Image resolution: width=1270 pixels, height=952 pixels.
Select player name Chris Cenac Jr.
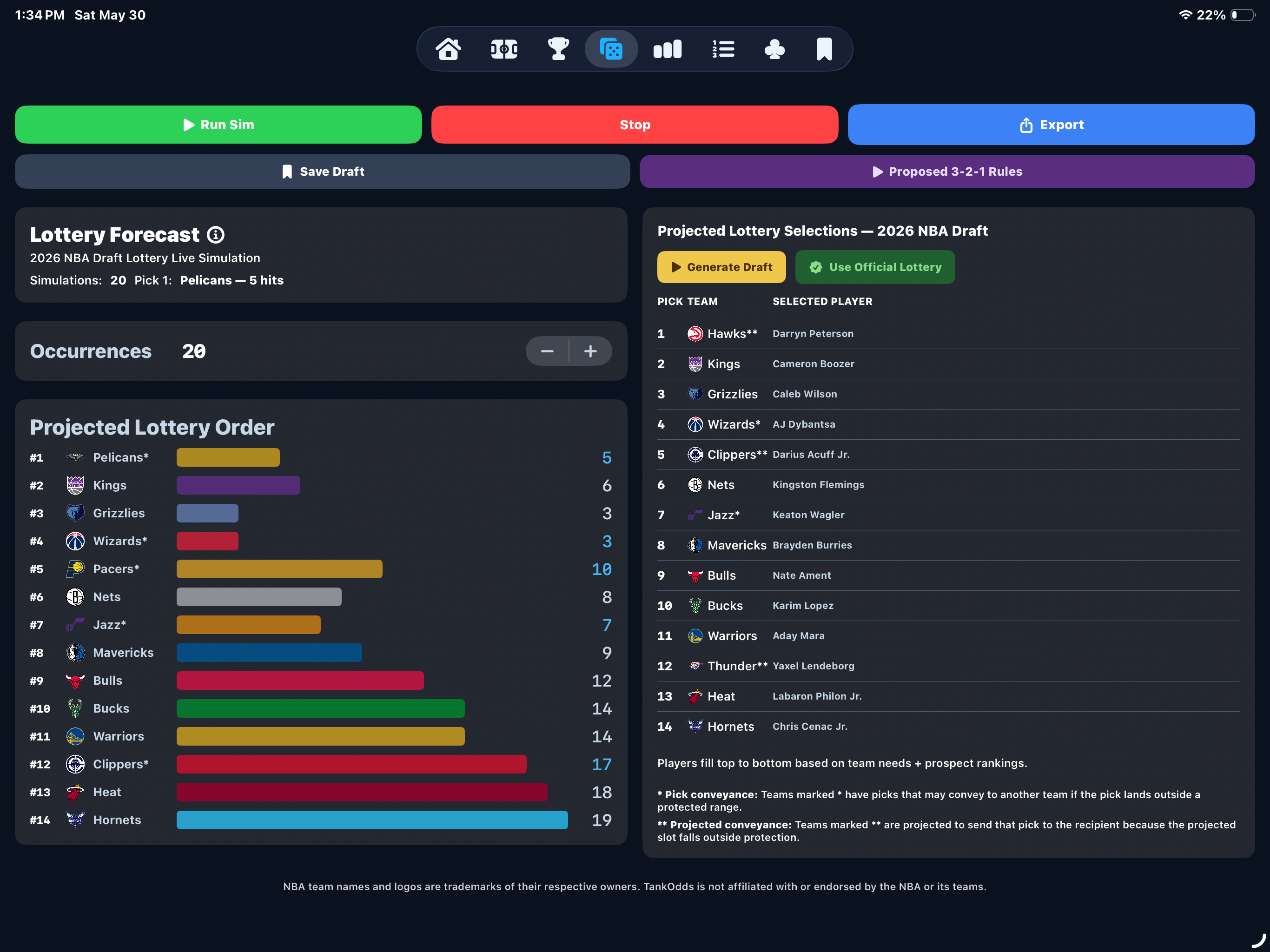coord(809,726)
